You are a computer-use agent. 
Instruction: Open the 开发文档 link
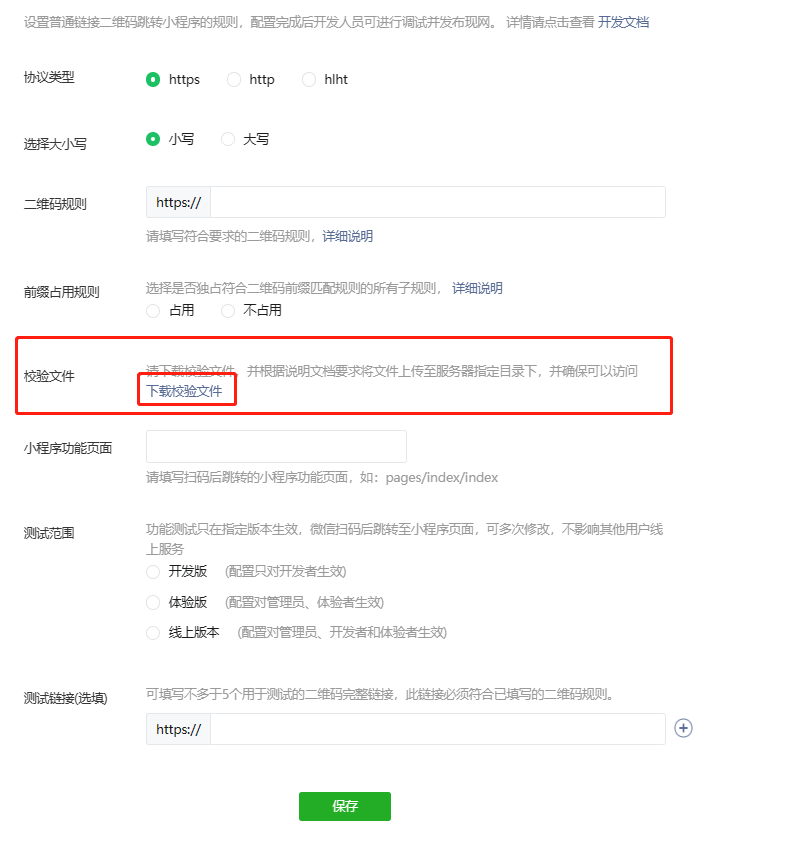624,22
